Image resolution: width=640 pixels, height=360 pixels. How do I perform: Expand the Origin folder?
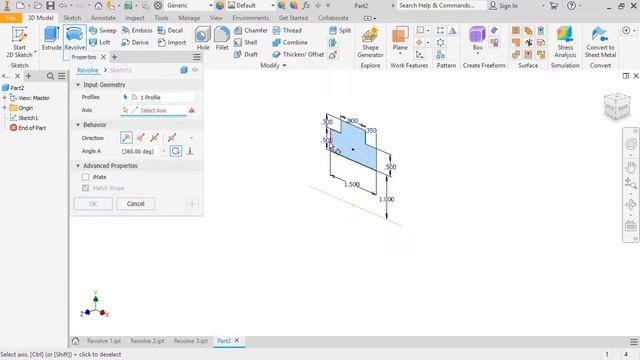[4, 108]
